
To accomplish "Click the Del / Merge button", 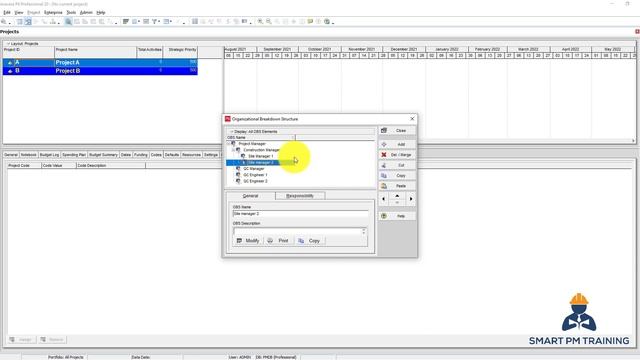I will click(x=397, y=155).
